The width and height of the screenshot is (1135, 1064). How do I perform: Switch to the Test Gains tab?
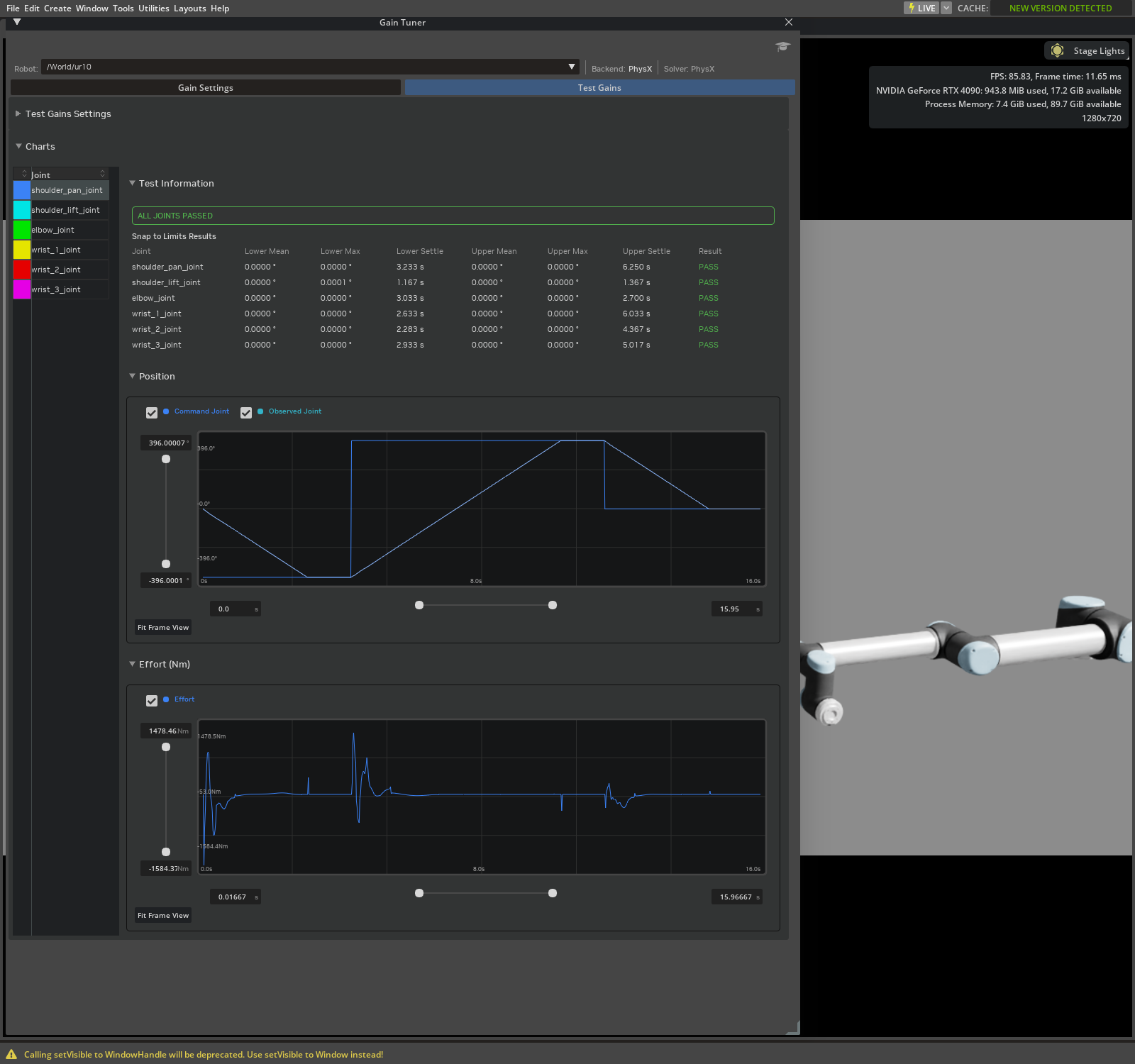click(x=599, y=87)
